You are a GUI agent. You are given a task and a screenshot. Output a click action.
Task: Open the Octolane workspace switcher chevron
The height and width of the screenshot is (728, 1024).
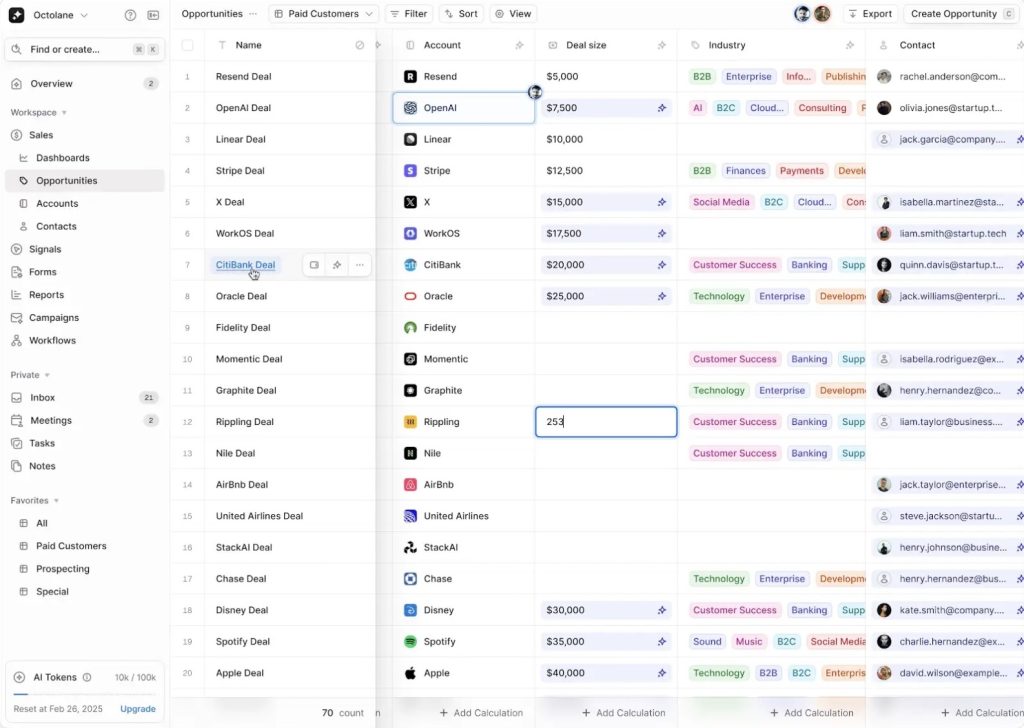[84, 15]
